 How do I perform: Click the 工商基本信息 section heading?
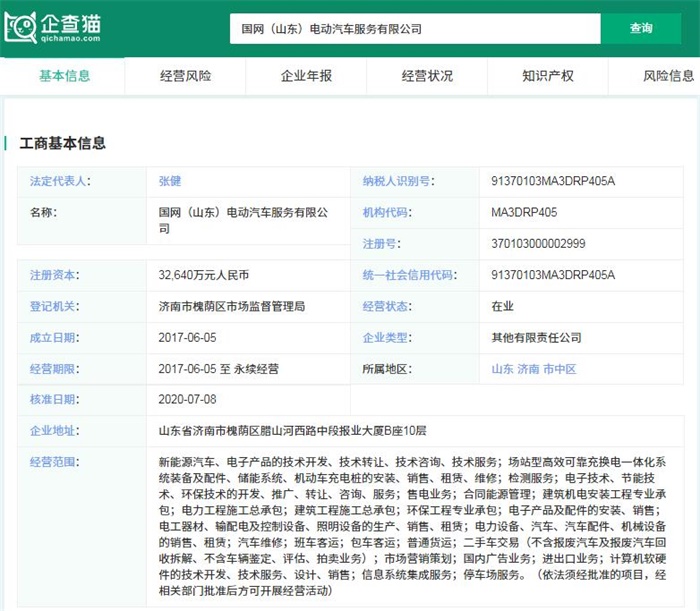tap(63, 143)
